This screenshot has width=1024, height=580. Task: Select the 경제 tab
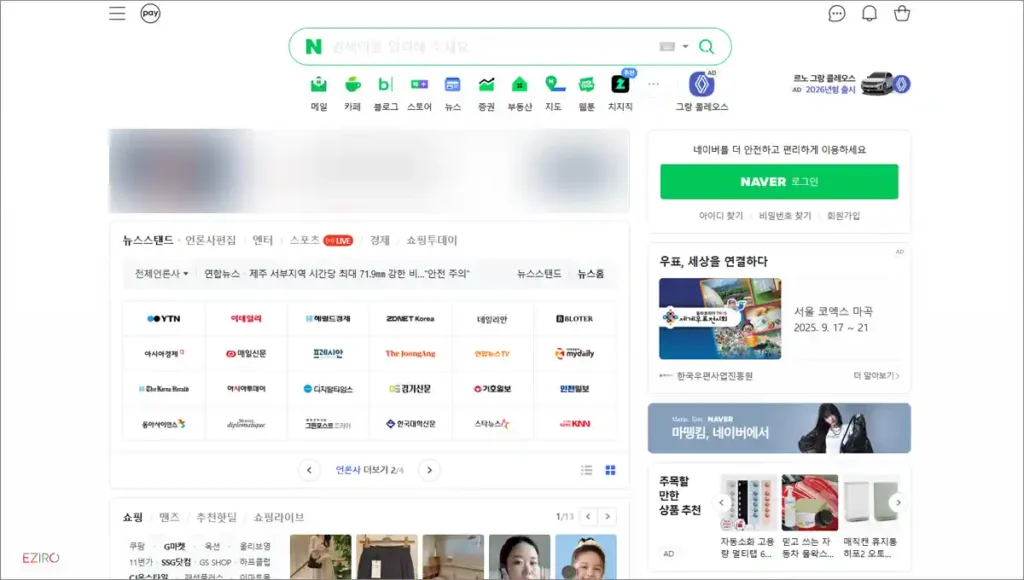coord(379,240)
